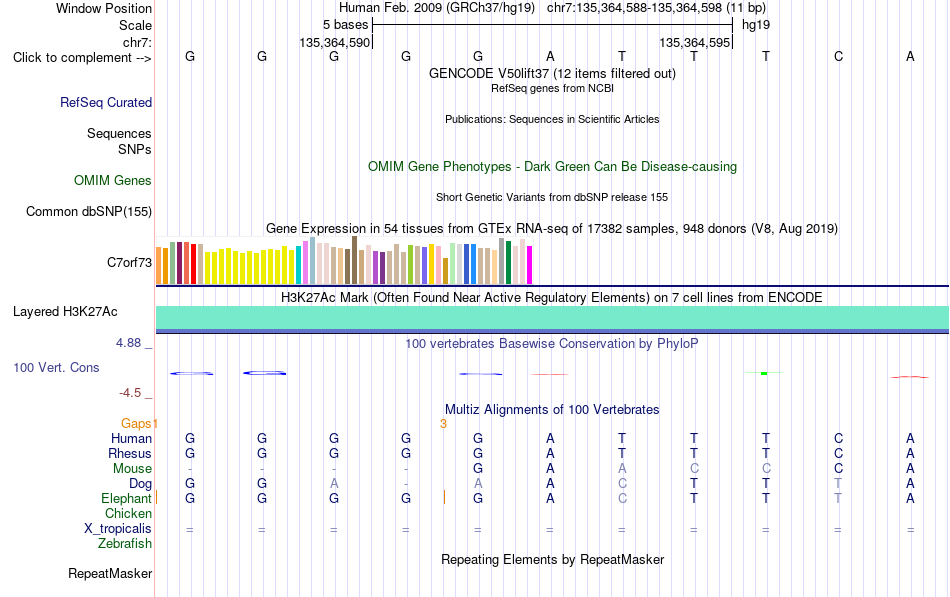950x597 pixels.
Task: Click the teal H3K27Ac signal band
Action: point(552,317)
